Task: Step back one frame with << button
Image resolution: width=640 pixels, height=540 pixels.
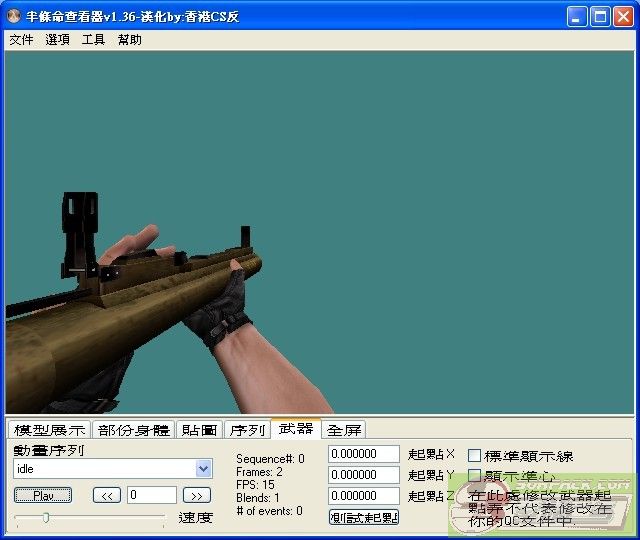Action: click(107, 496)
